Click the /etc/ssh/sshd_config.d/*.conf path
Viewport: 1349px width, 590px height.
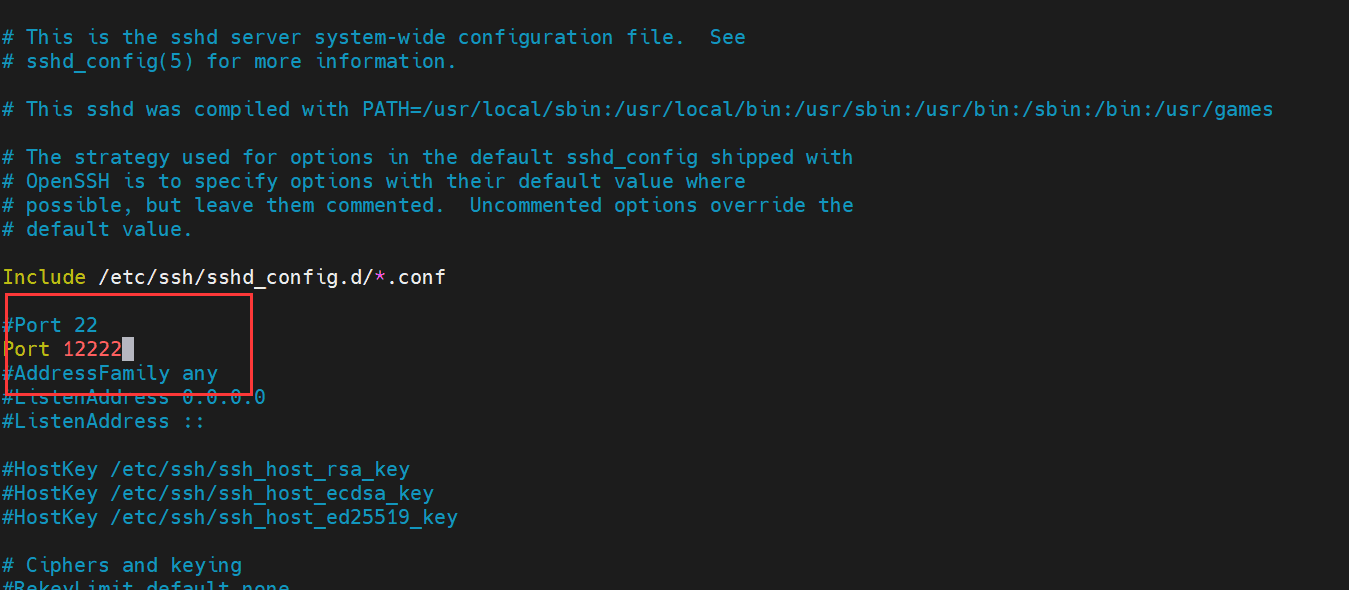coord(272,277)
